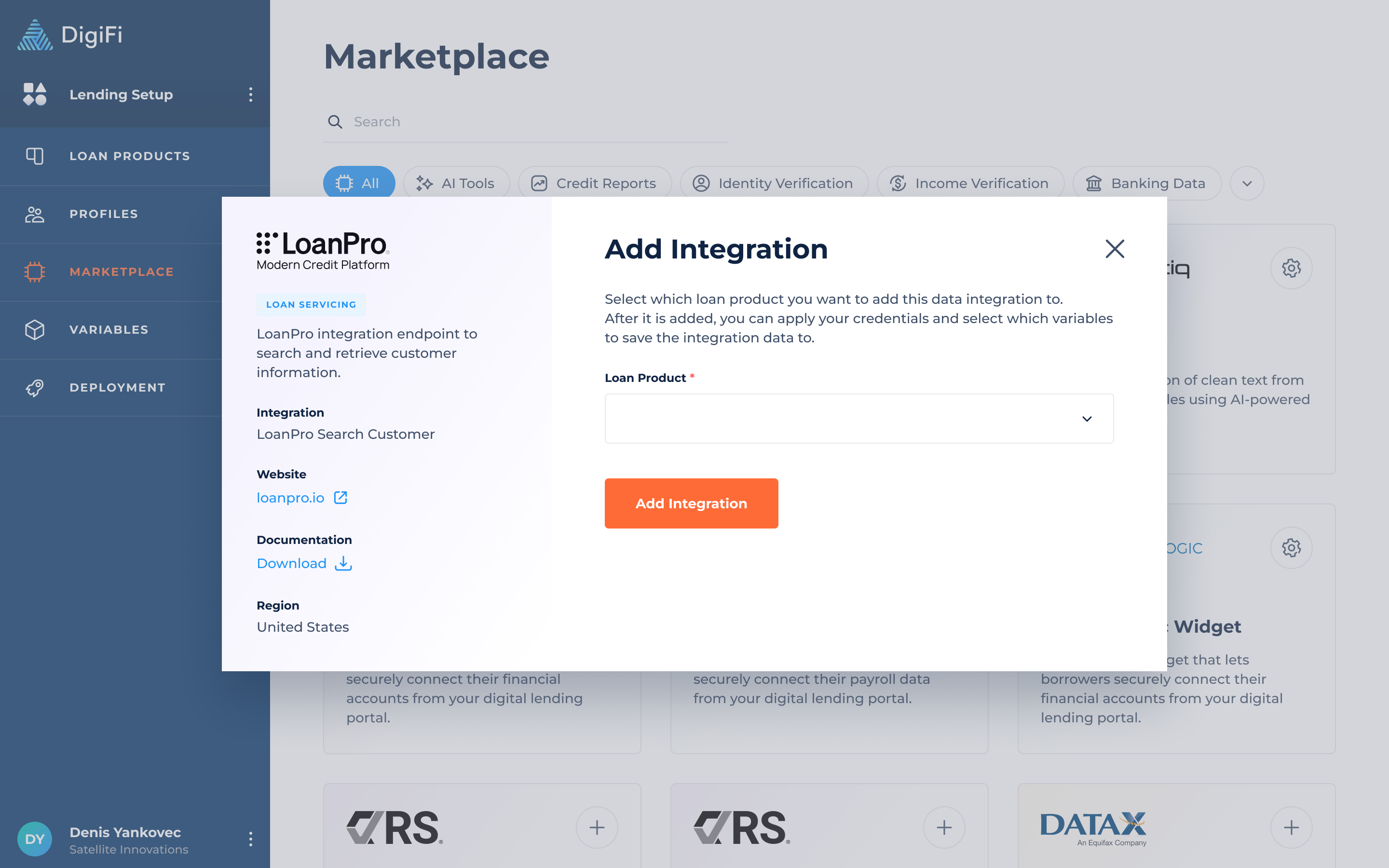The image size is (1389, 868).
Task: Open the Loan Product dropdown
Action: (x=858, y=419)
